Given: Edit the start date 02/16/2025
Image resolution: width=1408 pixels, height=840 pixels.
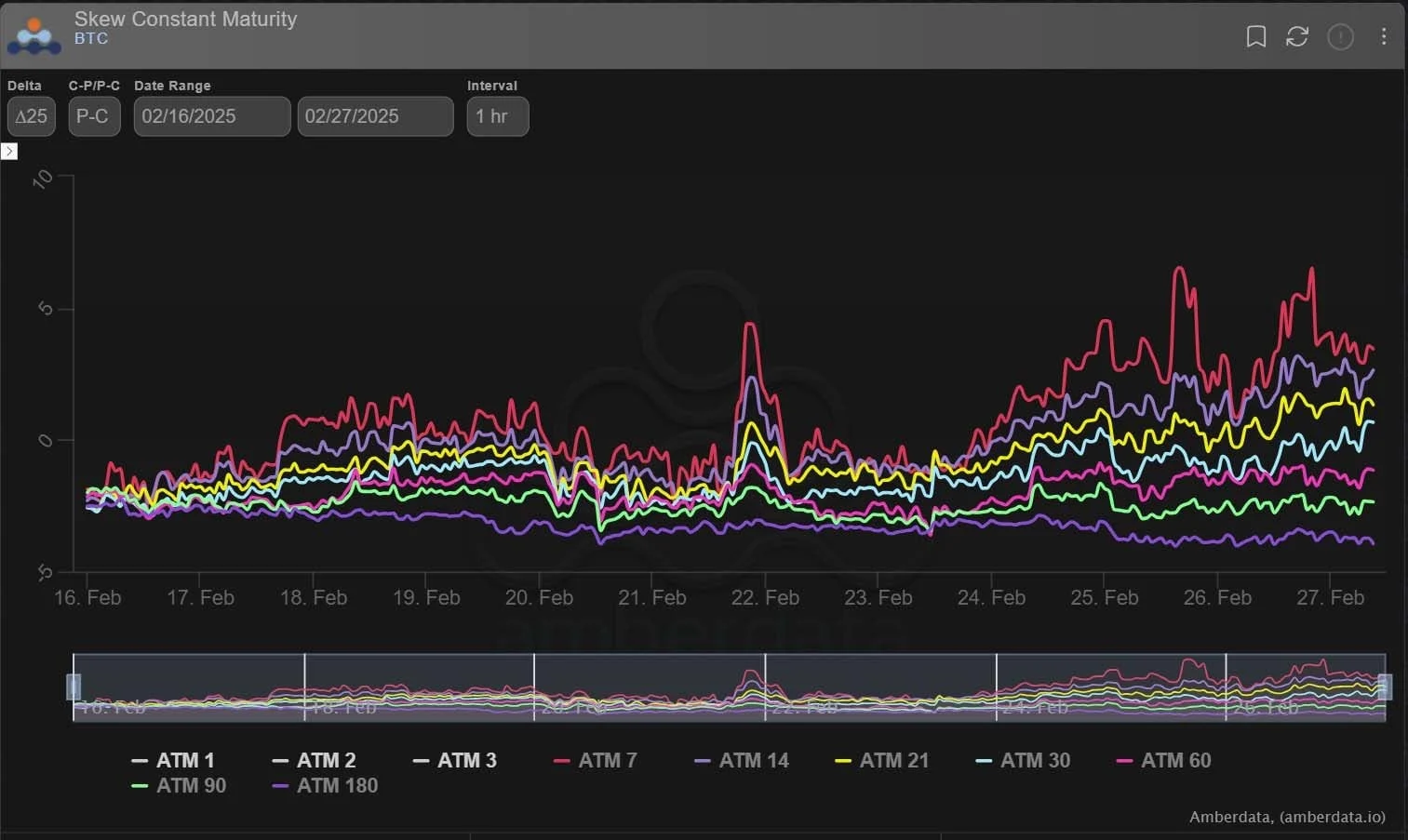Looking at the screenshot, I should click(212, 116).
